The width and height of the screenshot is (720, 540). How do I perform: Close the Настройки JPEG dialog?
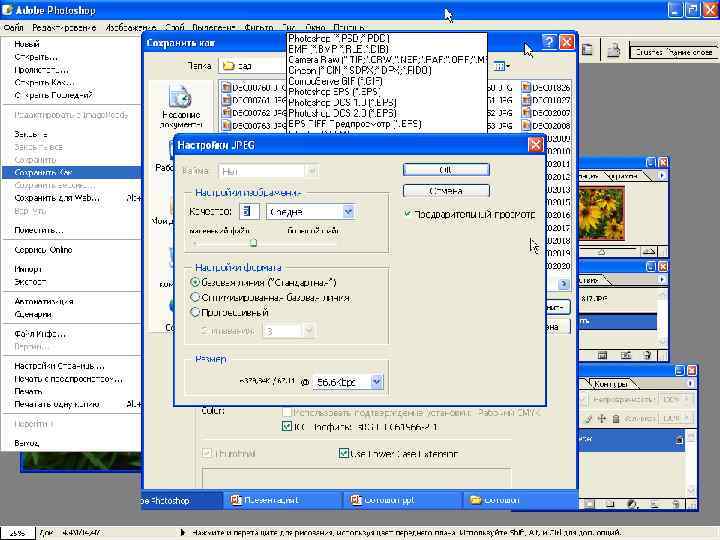tap(535, 145)
